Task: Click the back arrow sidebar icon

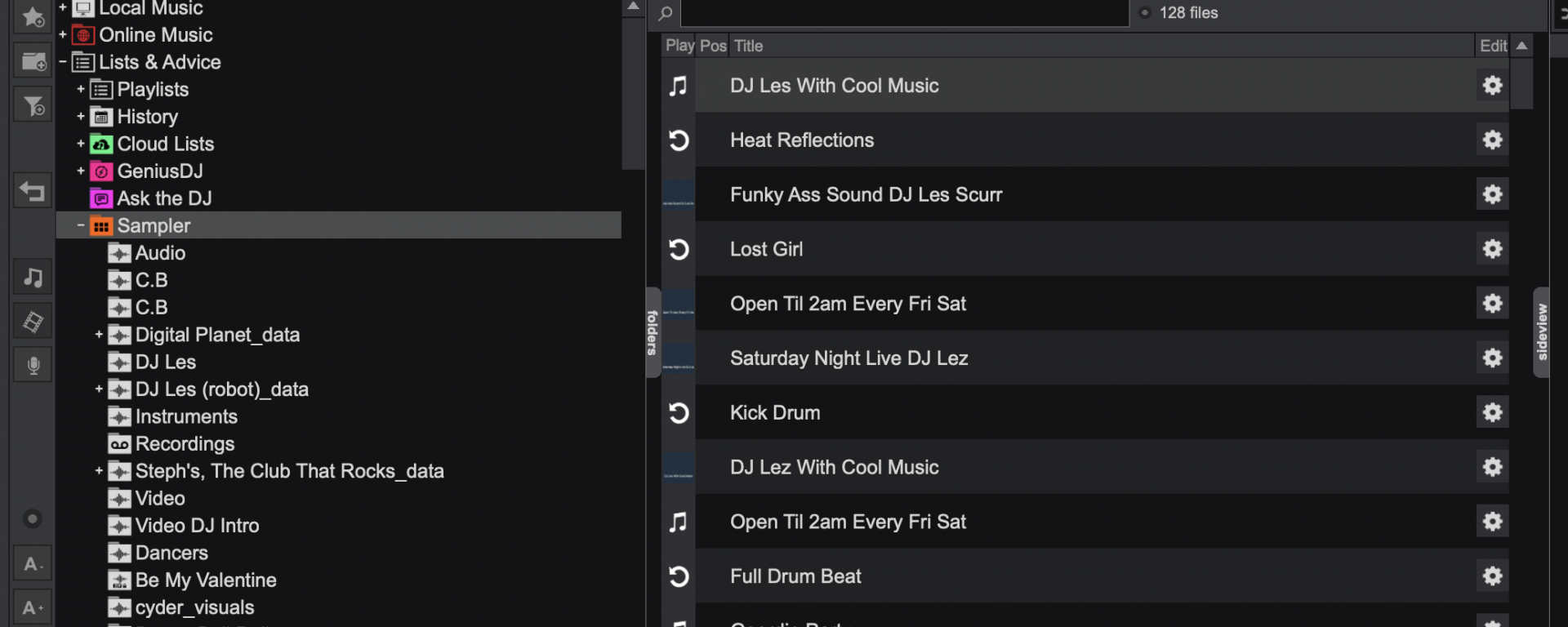Action: (33, 191)
